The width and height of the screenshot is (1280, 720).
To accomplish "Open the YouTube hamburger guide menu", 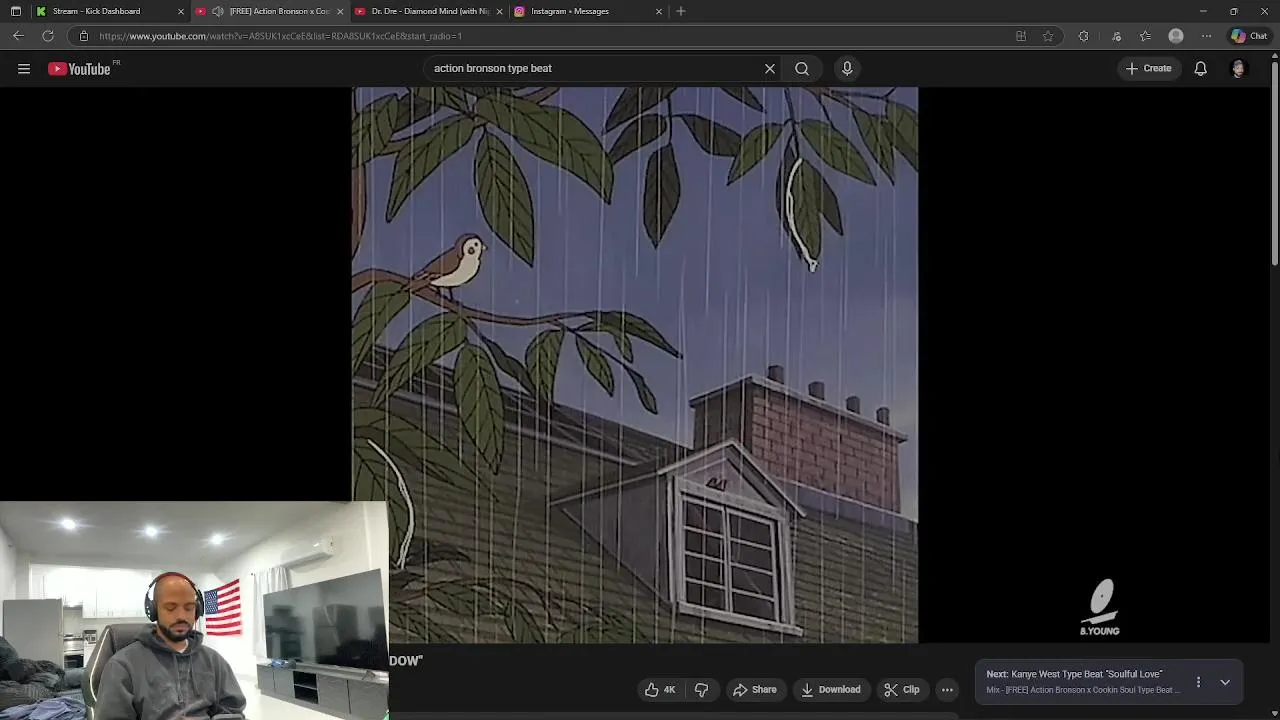I will point(24,69).
